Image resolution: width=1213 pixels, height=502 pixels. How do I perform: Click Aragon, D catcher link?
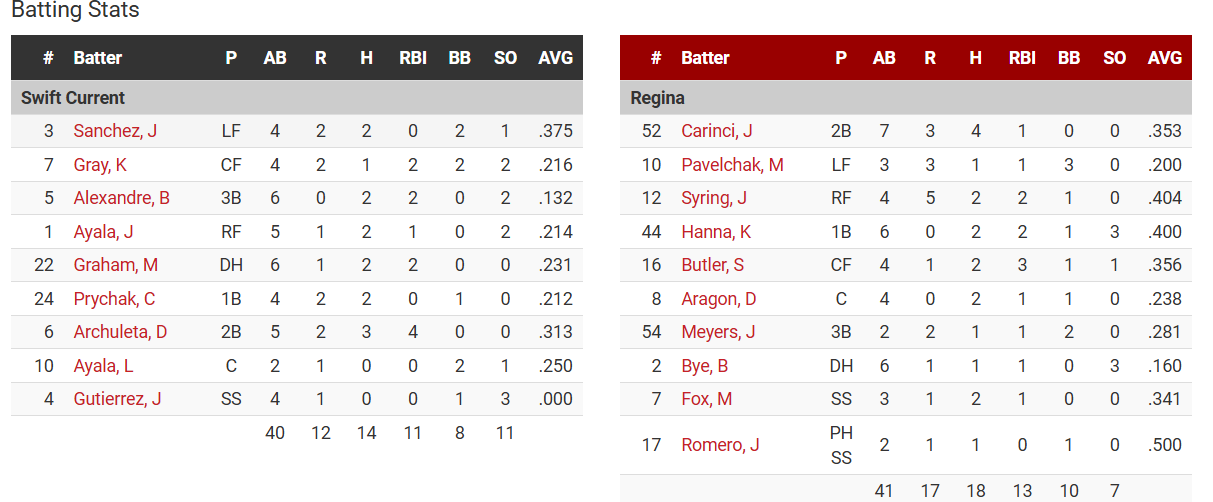pyautogui.click(x=718, y=299)
